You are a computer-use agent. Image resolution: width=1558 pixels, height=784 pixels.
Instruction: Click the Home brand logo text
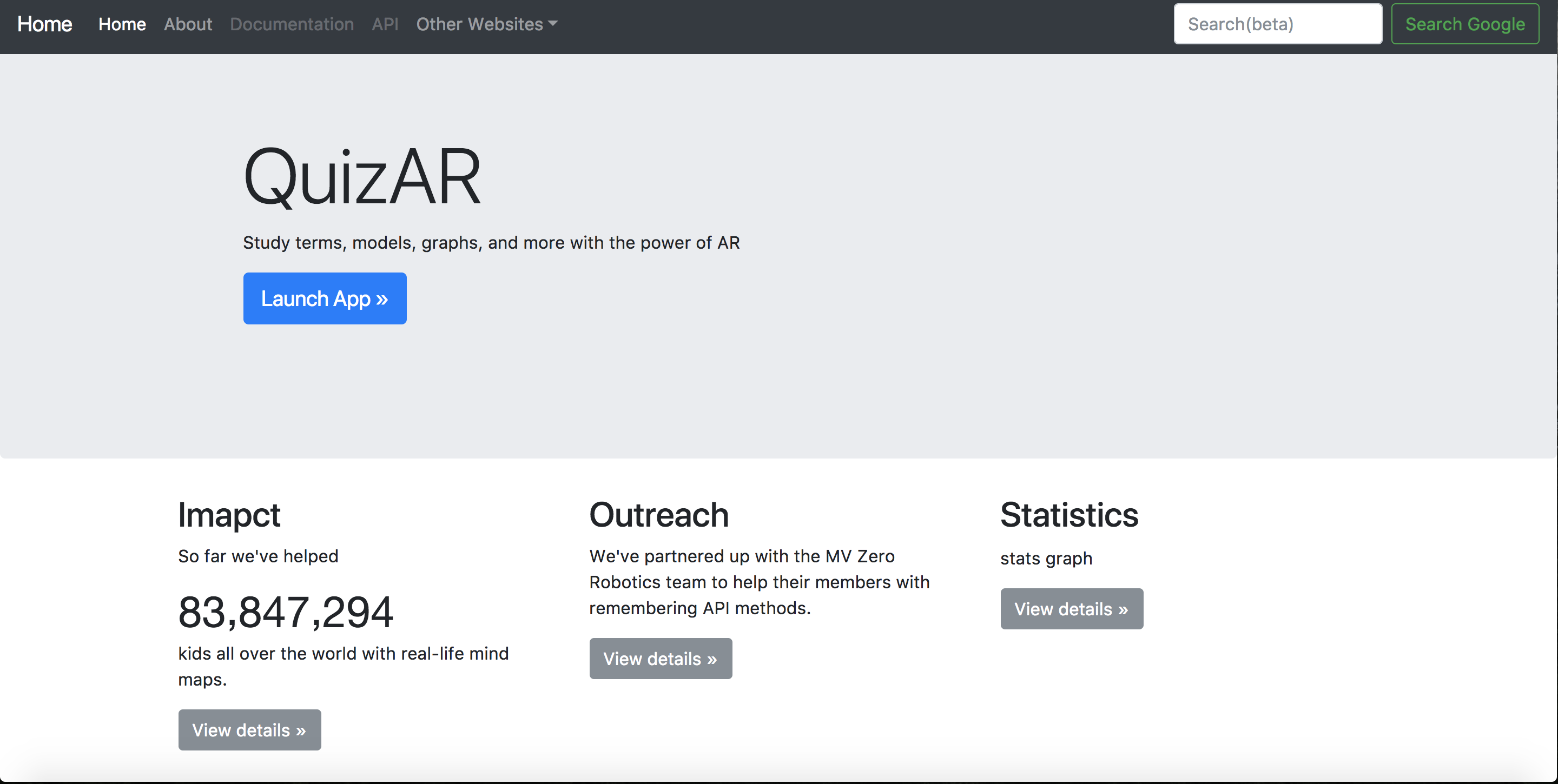(45, 24)
